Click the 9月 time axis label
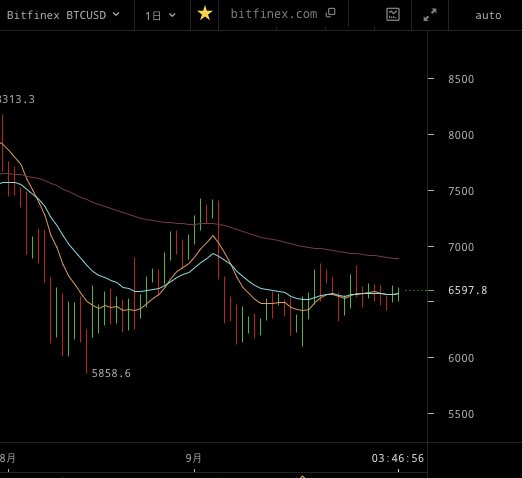The width and height of the screenshot is (522, 478). pyautogui.click(x=194, y=458)
